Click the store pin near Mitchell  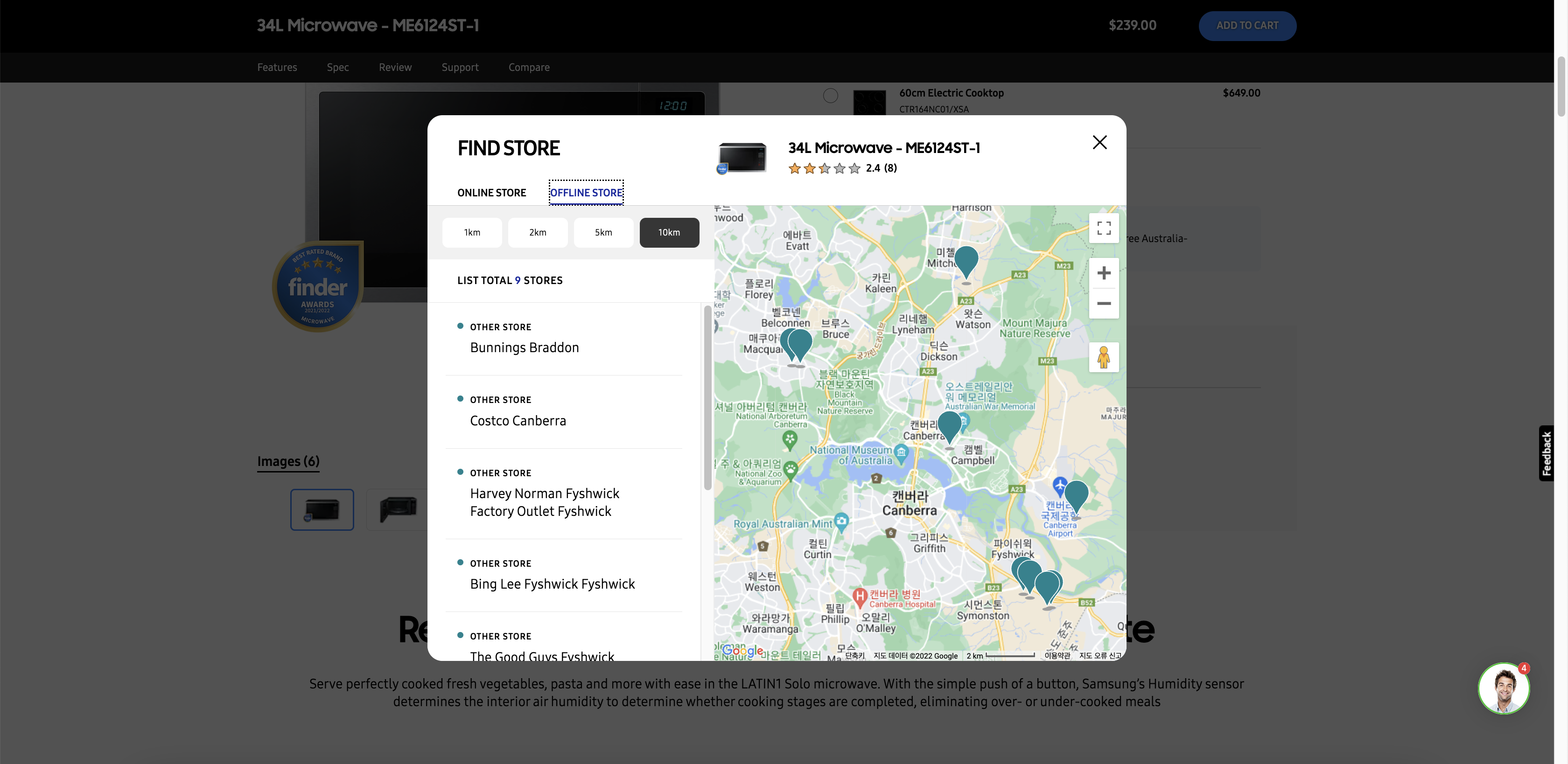(x=966, y=263)
